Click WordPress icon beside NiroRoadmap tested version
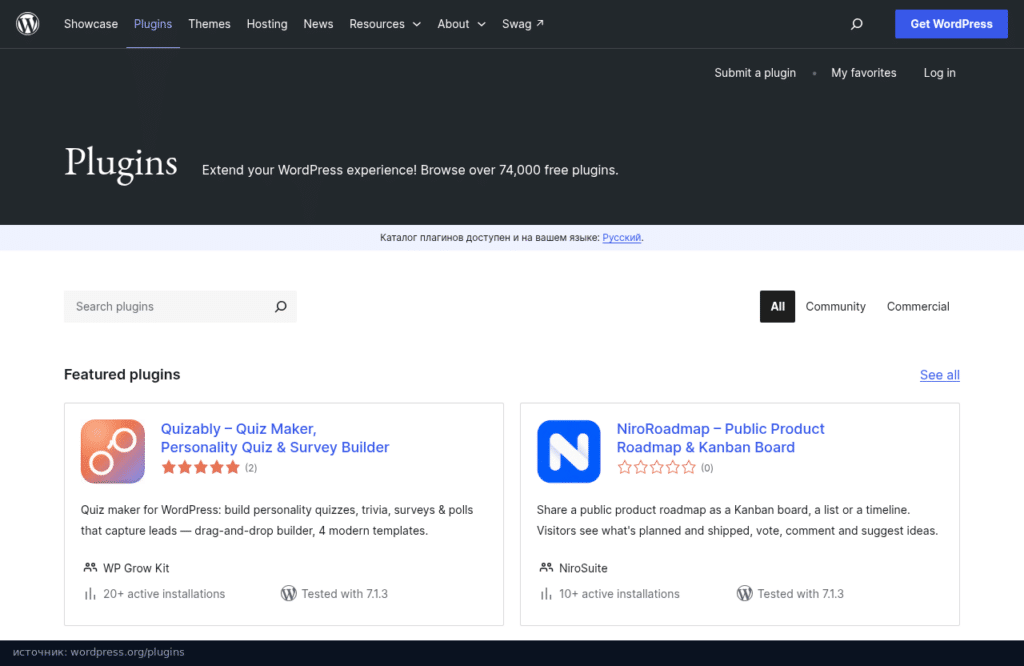Screen dimensions: 1024x666 pyautogui.click(x=744, y=594)
